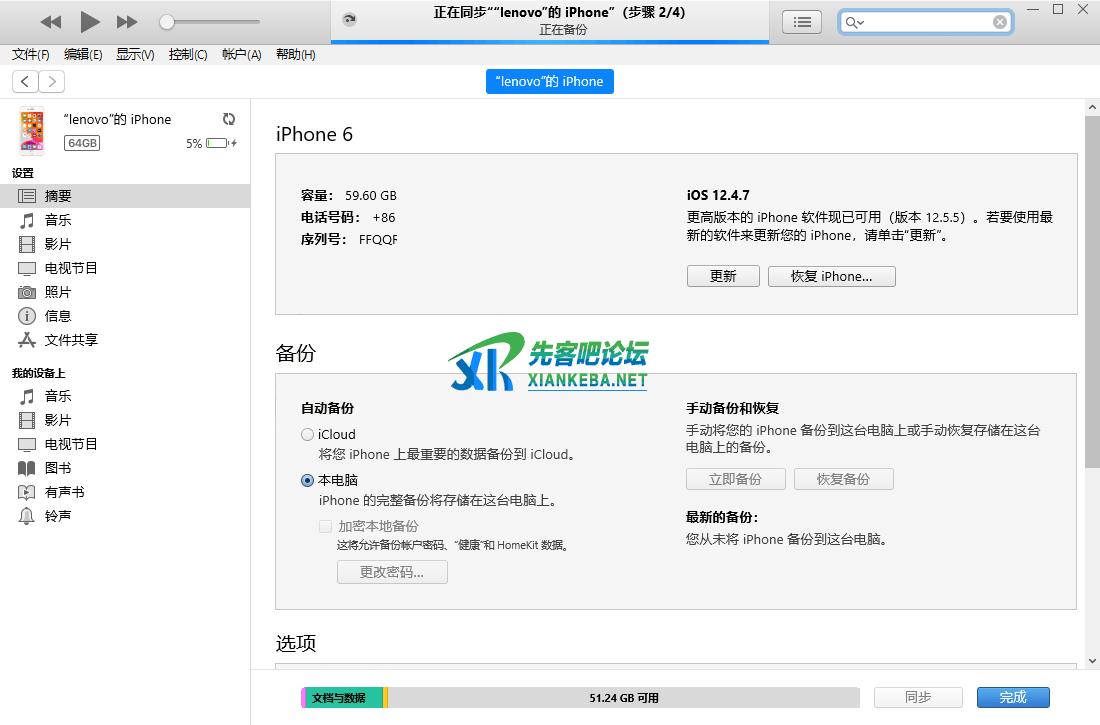Open the list view icon near search
This screenshot has height=725, width=1100.
pos(801,22)
